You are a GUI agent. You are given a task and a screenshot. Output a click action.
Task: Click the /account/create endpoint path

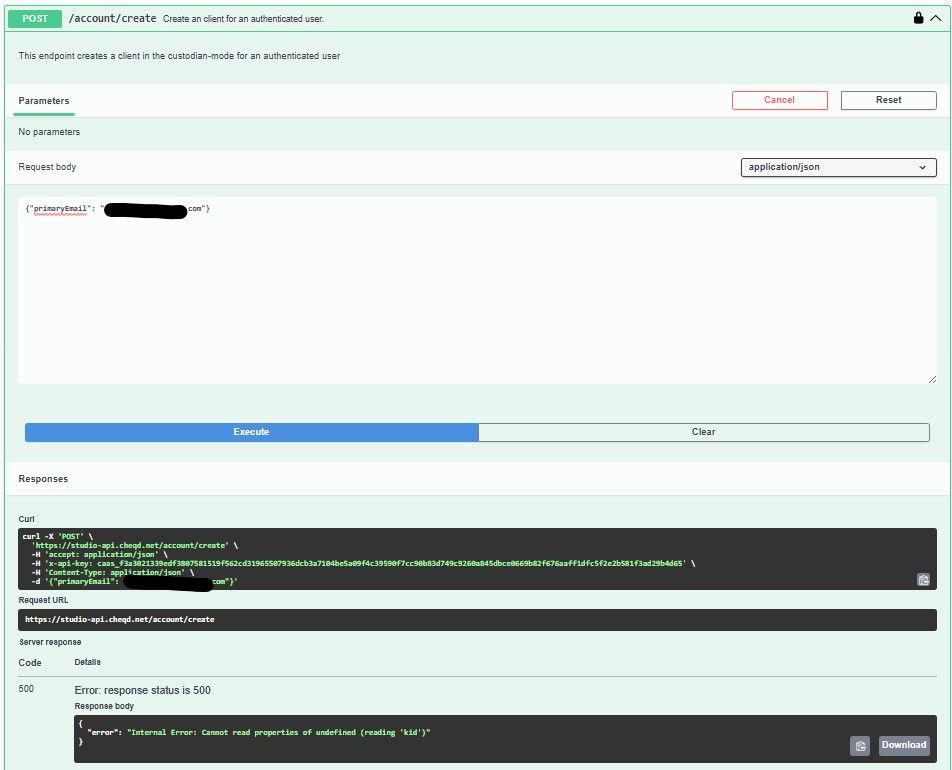[113, 19]
